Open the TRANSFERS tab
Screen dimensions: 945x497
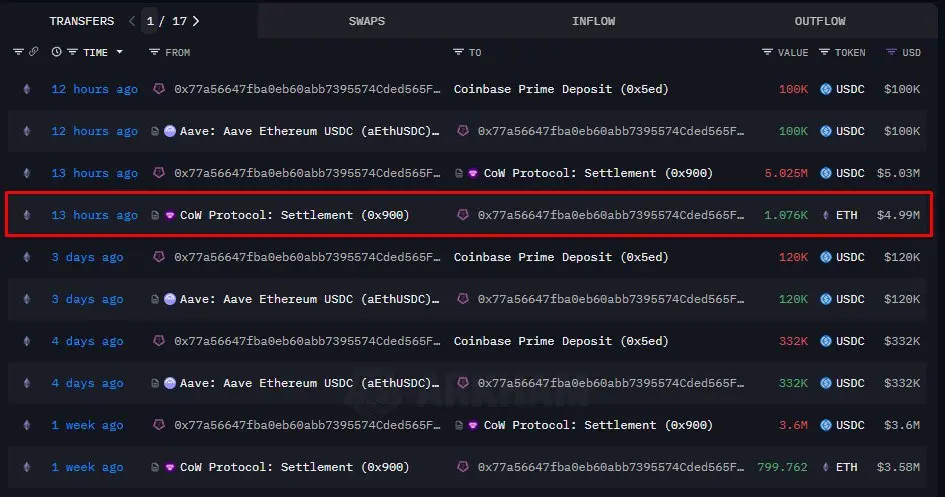(x=81, y=21)
